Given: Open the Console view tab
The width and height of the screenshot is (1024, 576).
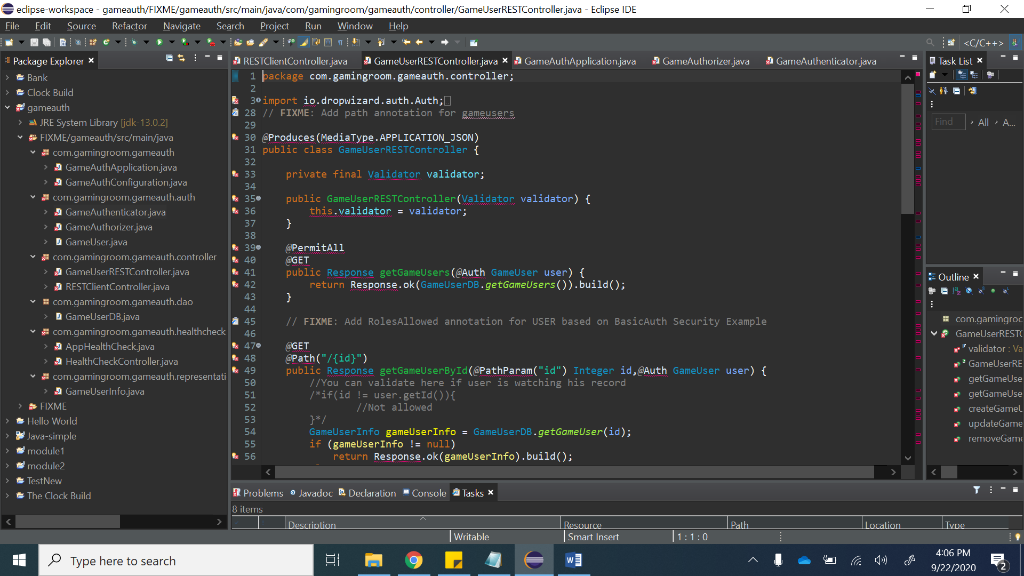Looking at the screenshot, I should tap(428, 493).
